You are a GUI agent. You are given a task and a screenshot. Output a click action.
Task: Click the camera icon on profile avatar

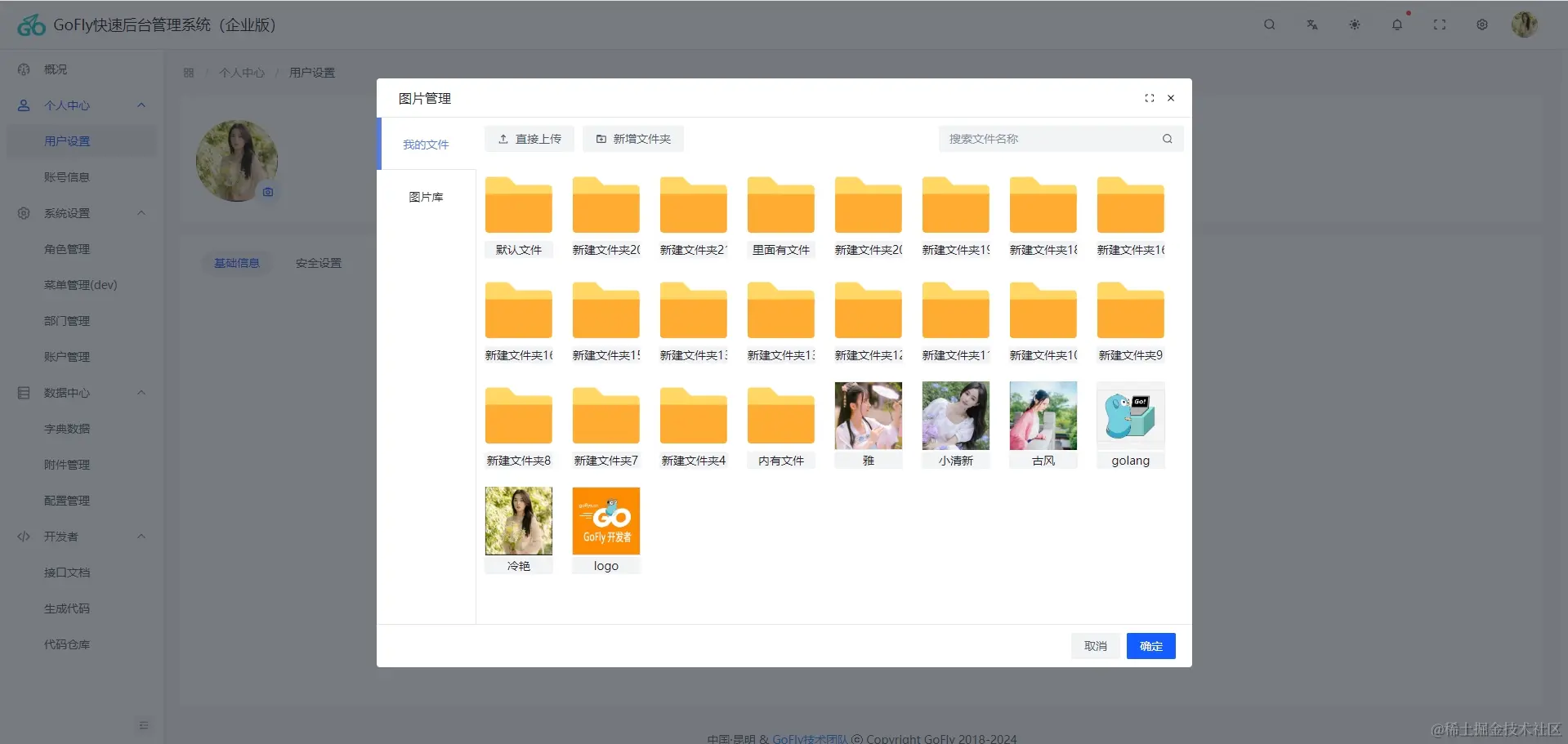(x=267, y=192)
